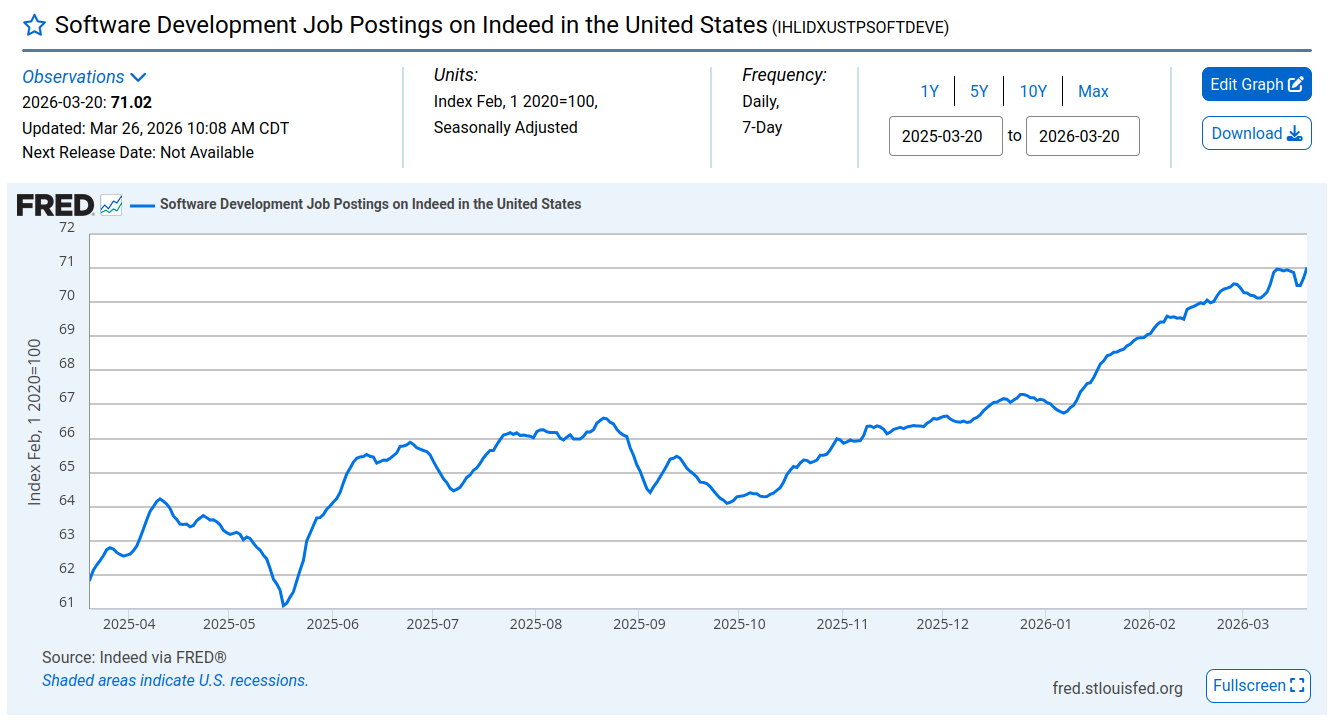Click the 'Daily,' frequency value

click(760, 102)
